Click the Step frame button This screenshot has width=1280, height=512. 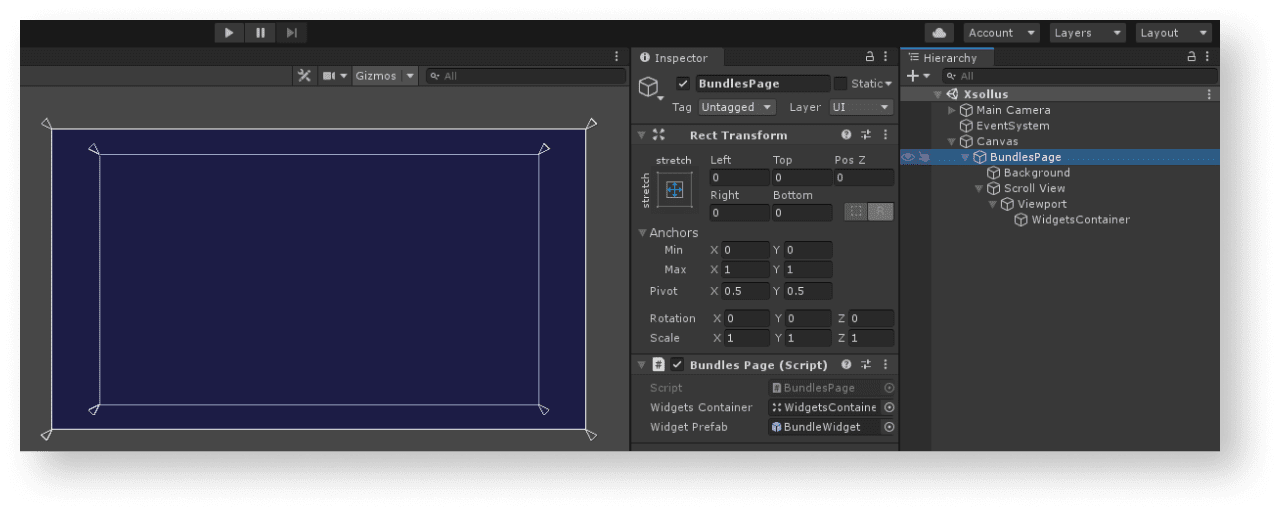291,33
